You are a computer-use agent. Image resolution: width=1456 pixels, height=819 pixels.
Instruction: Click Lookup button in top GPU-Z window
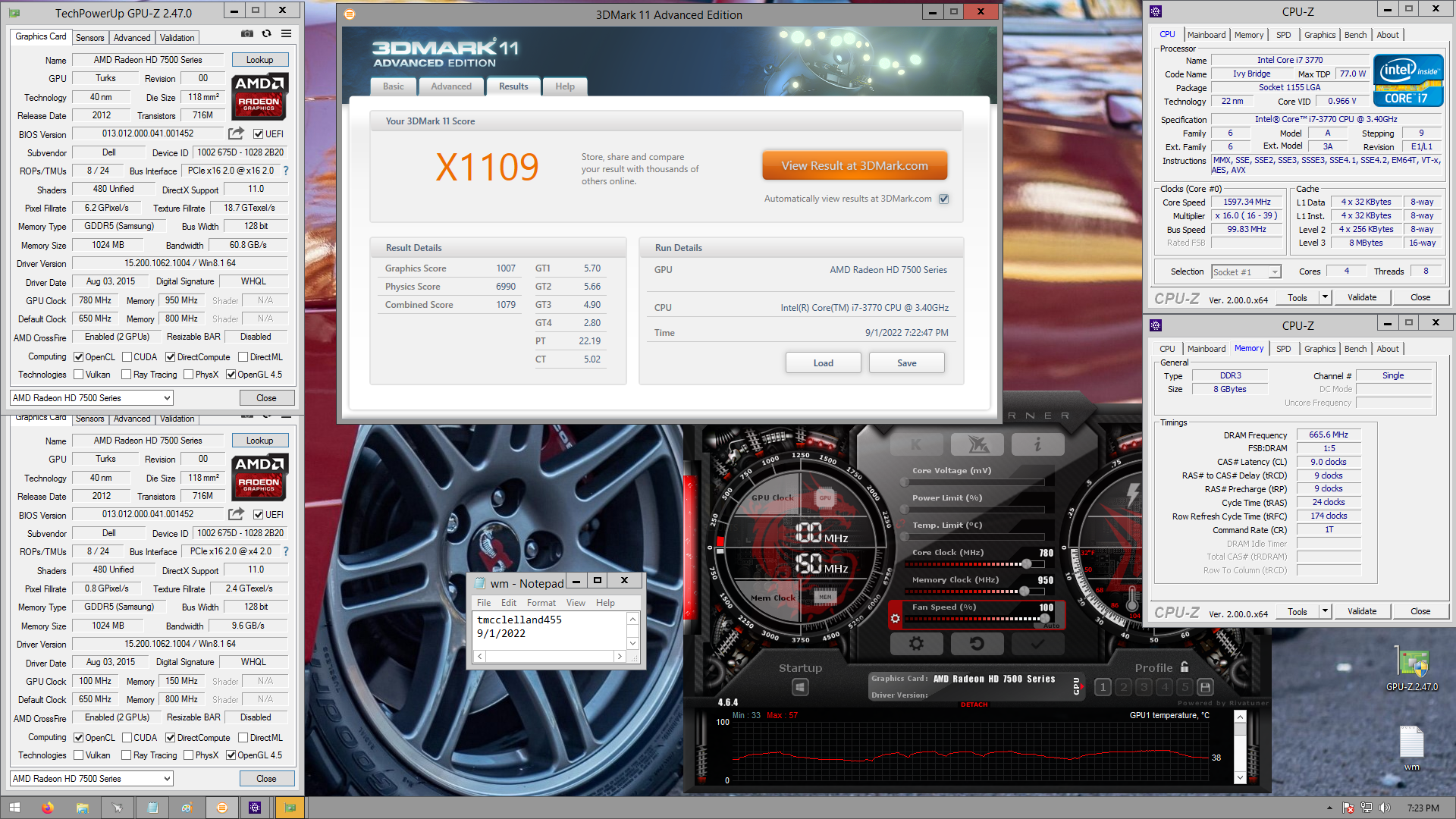click(259, 60)
